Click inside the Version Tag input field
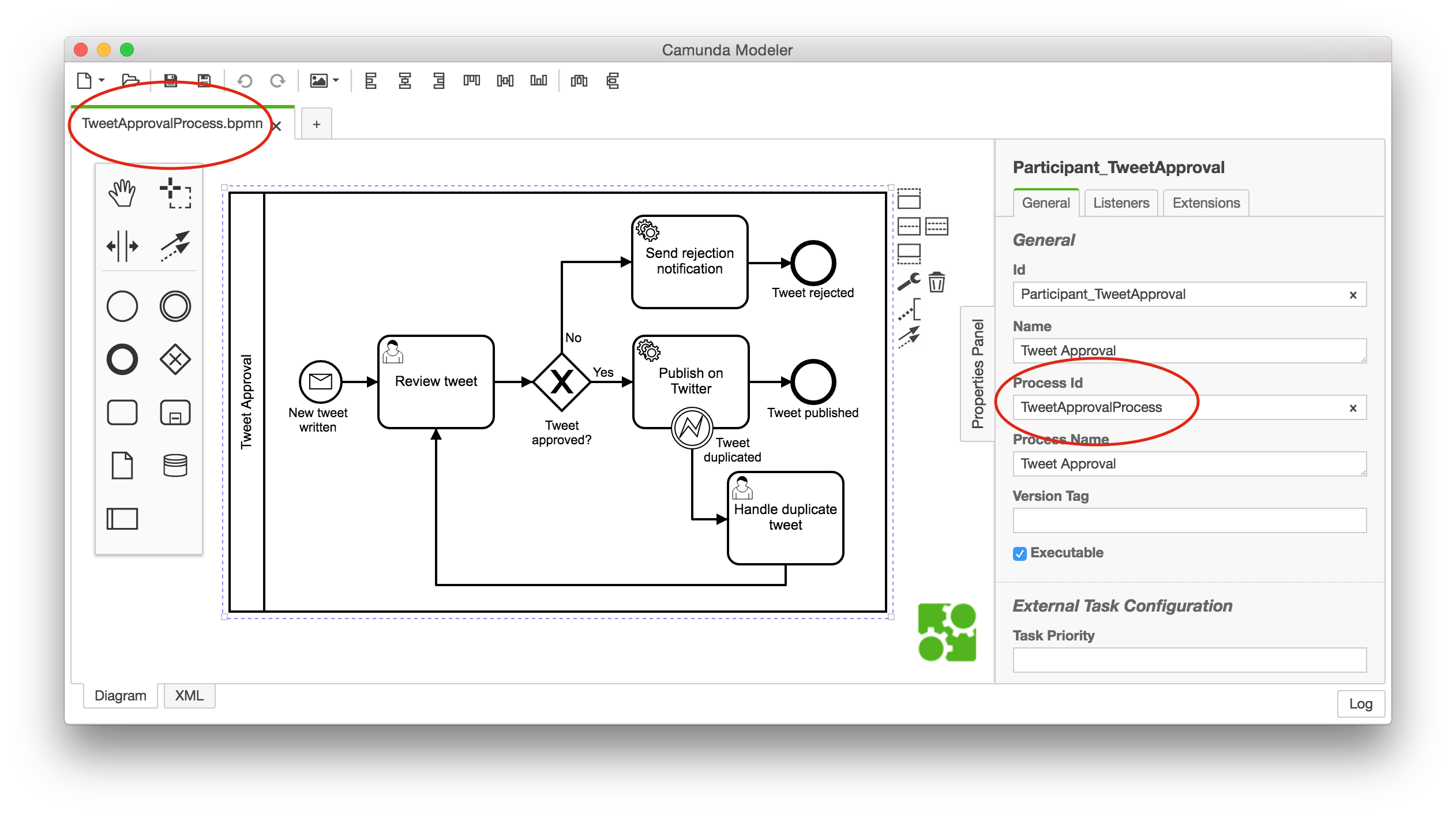This screenshot has height=817, width=1456. click(1188, 520)
